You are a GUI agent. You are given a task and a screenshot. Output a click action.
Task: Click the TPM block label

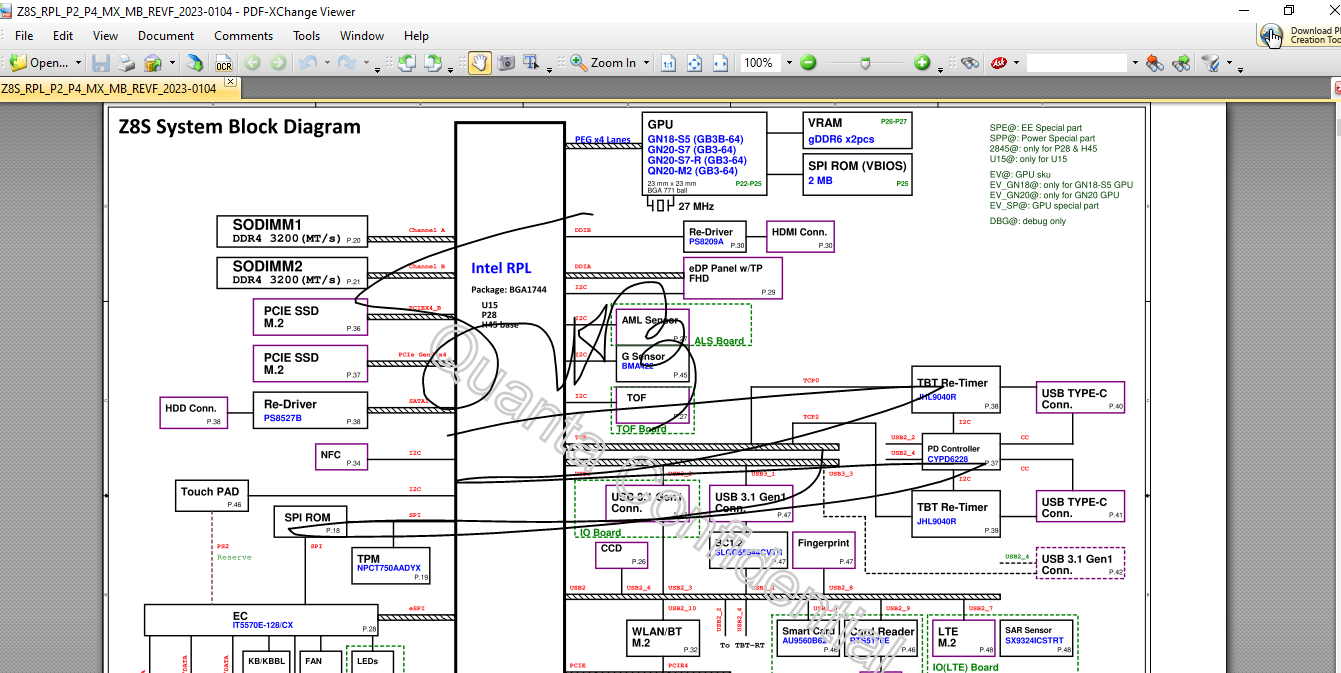point(368,558)
